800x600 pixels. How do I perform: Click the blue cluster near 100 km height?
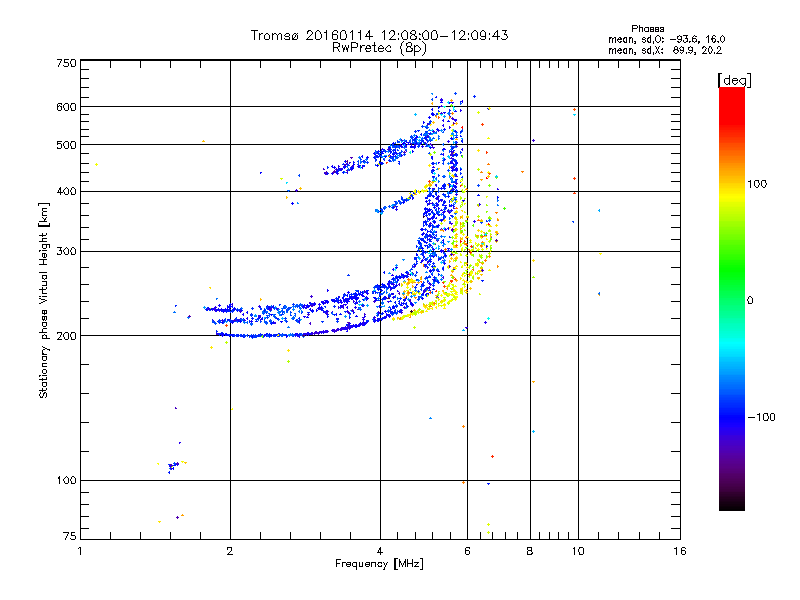[x=173, y=466]
